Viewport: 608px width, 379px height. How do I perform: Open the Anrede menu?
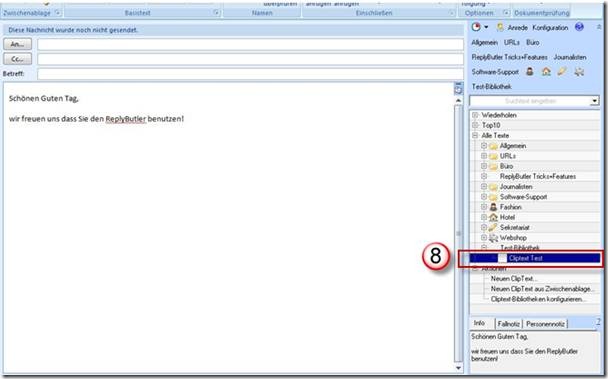coord(518,28)
